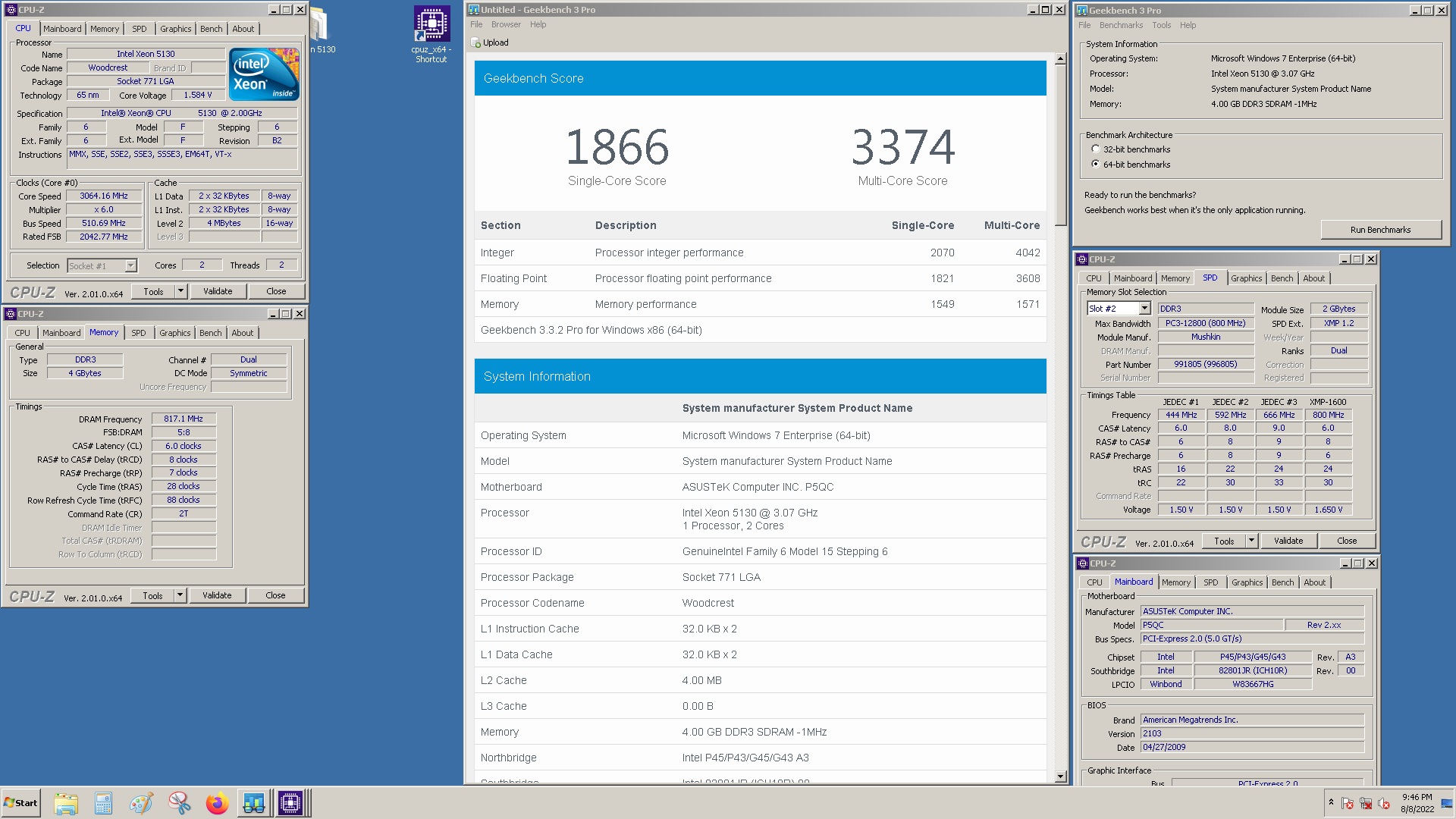The image size is (1456, 819).
Task: Open Tools menu in Geekbench 3 Pro
Action: [1162, 25]
